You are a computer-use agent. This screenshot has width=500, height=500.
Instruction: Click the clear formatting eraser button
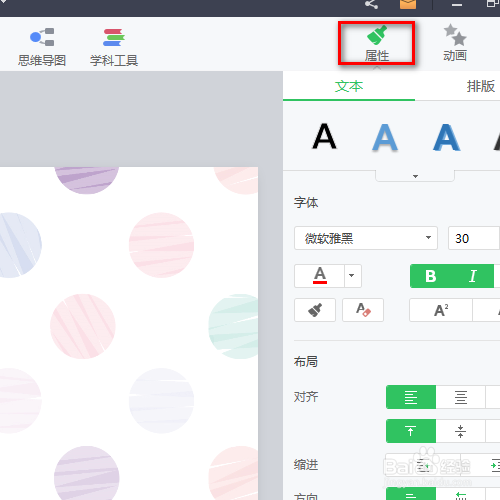(x=363, y=310)
